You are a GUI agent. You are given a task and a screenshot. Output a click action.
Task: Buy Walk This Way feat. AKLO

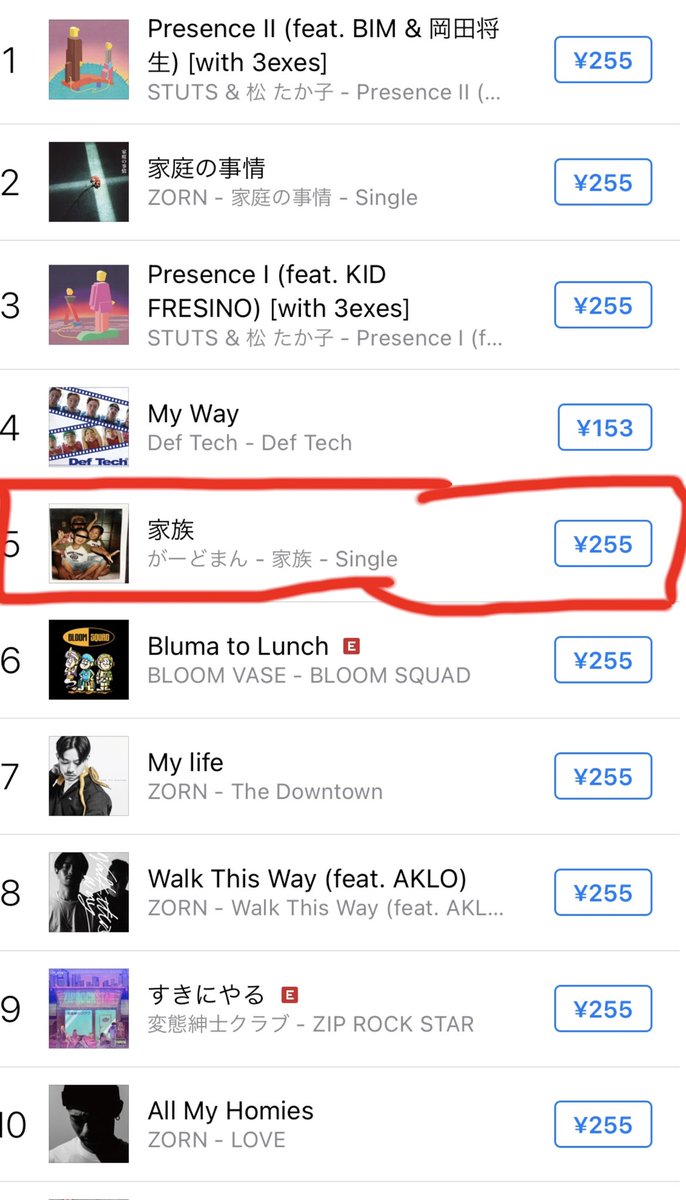coord(603,893)
